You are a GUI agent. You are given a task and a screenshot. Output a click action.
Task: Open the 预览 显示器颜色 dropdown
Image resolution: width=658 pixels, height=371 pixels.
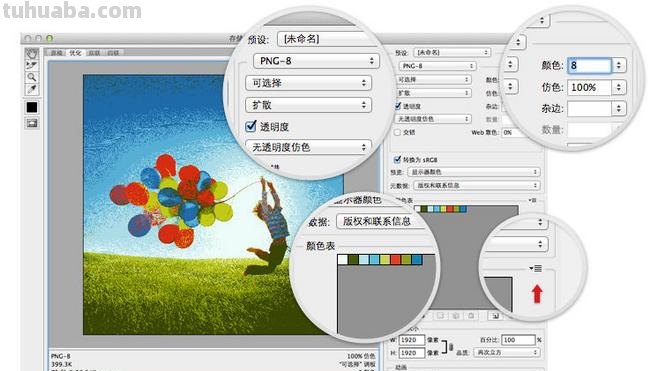[x=474, y=172]
